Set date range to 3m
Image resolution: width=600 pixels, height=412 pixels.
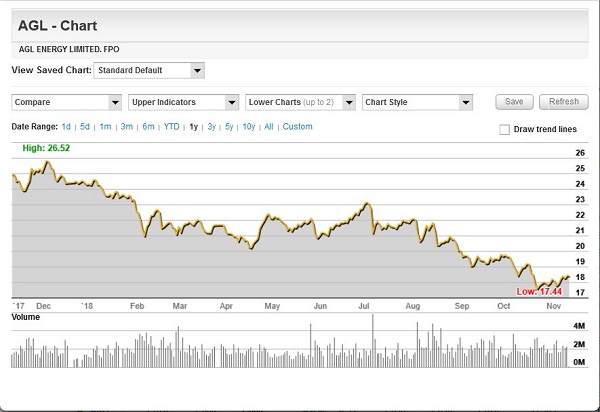127,127
